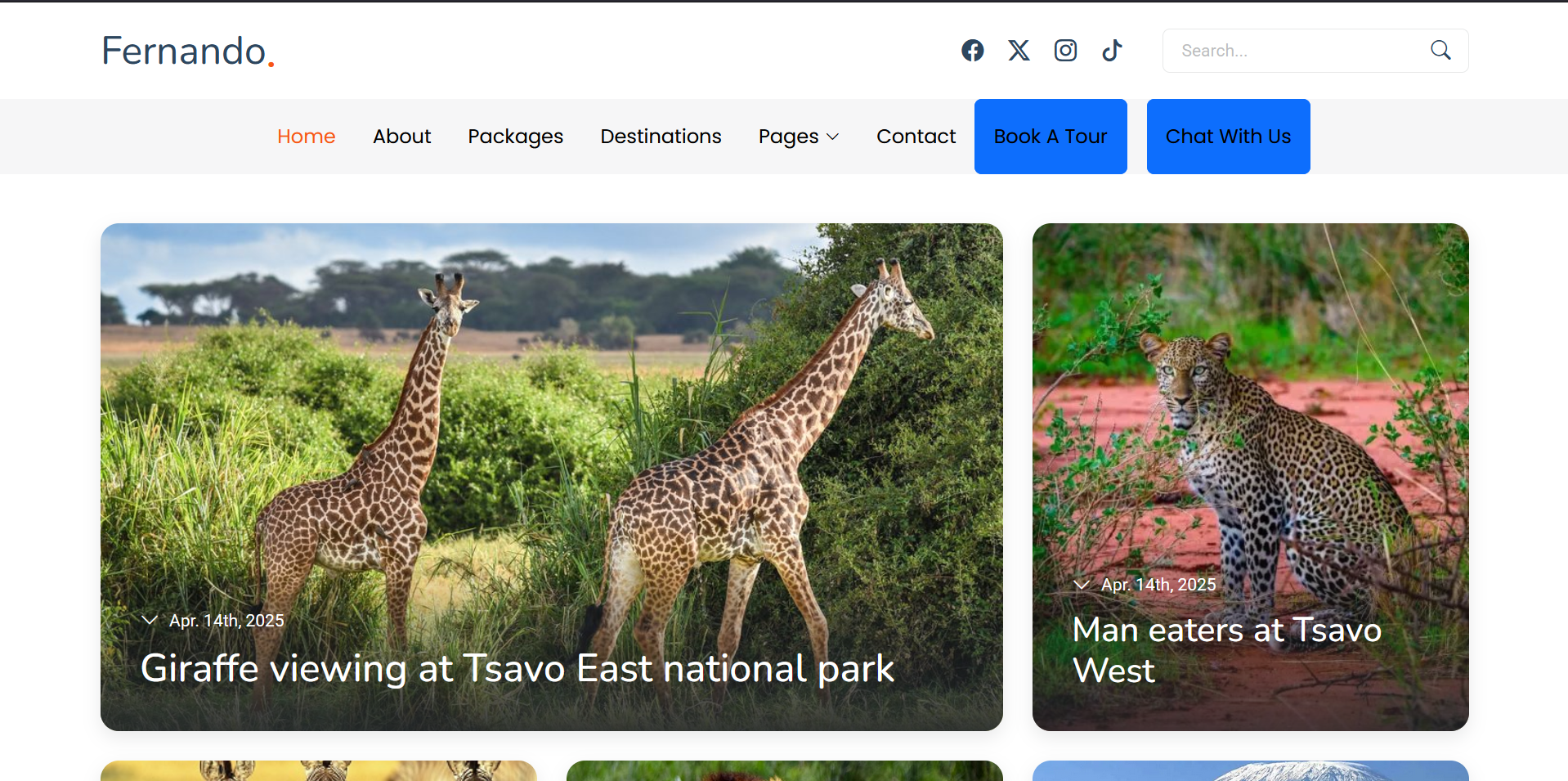Viewport: 1568px width, 781px height.
Task: Navigate to Packages
Action: [515, 137]
